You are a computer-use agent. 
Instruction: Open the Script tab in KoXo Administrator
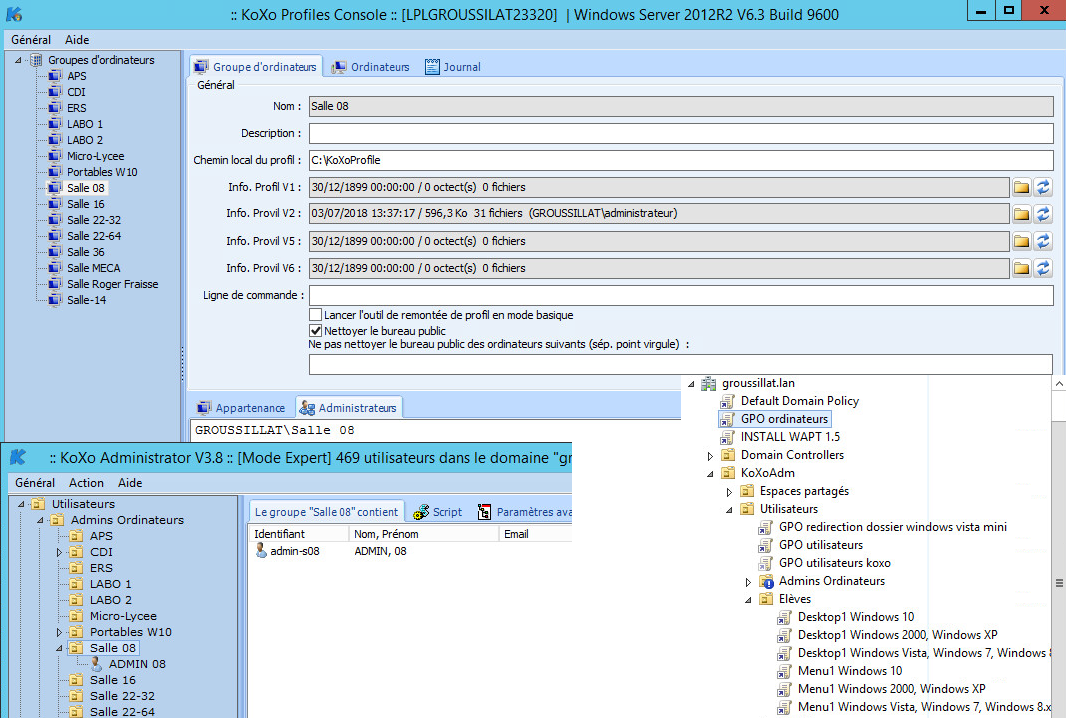tap(438, 512)
